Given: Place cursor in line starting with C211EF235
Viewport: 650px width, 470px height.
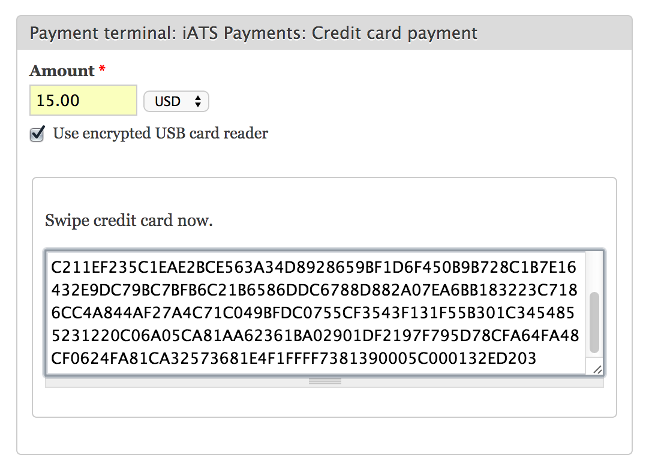Looking at the screenshot, I should (313, 267).
